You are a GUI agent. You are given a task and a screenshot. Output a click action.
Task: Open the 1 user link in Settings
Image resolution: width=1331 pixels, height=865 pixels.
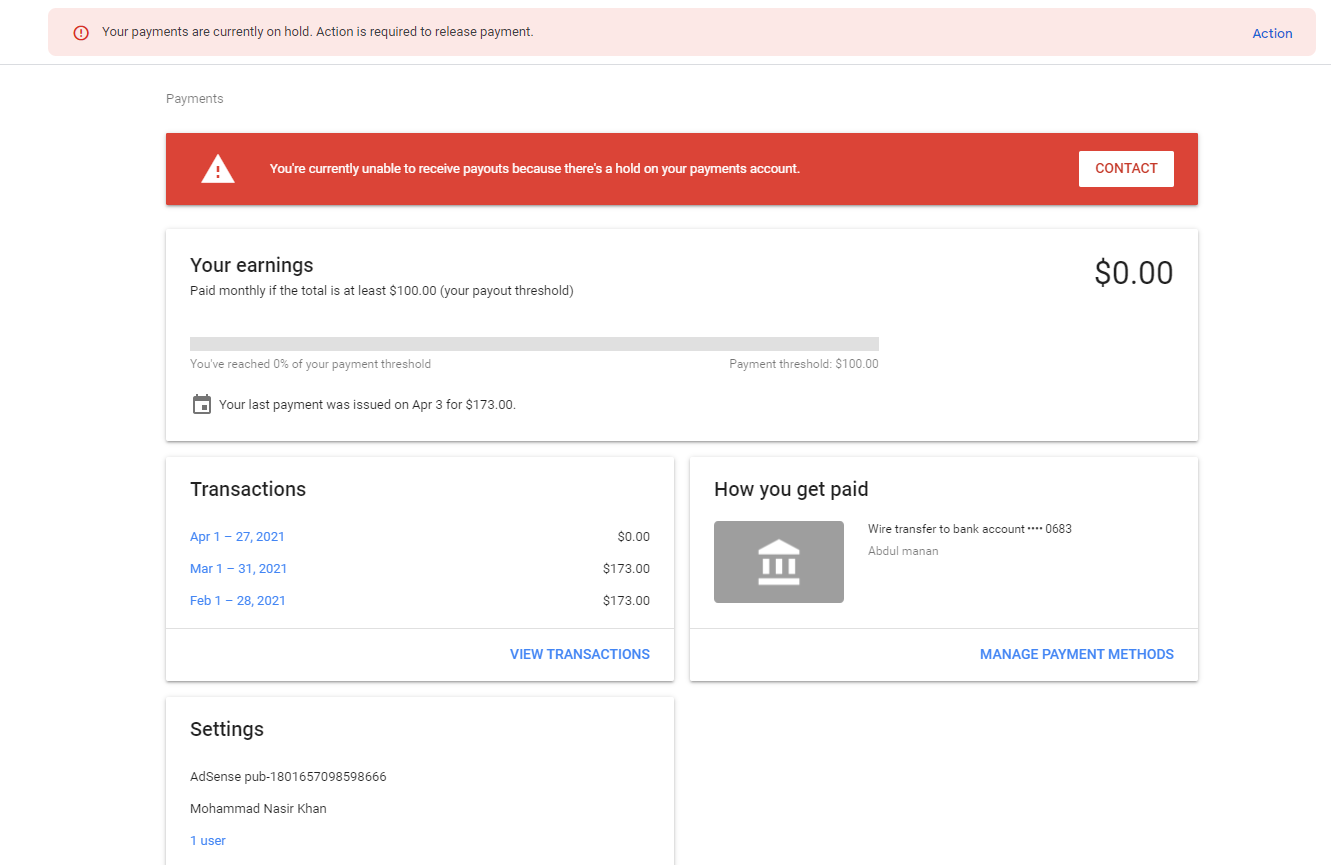(208, 841)
